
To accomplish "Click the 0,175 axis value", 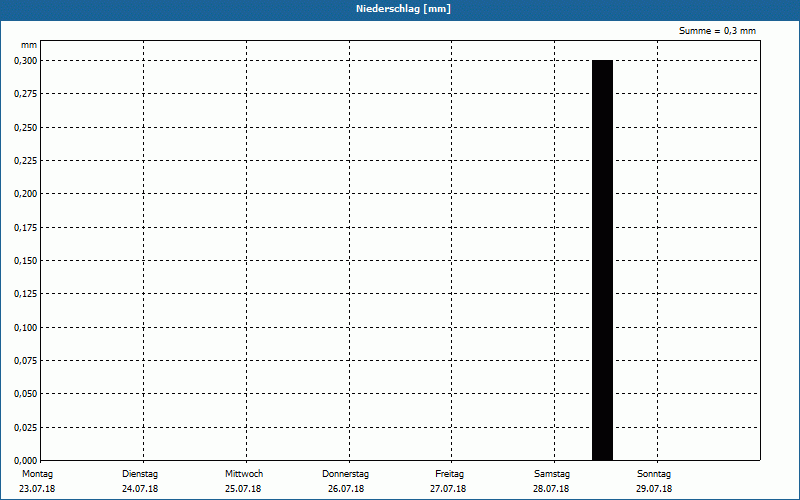I will (x=26, y=228).
